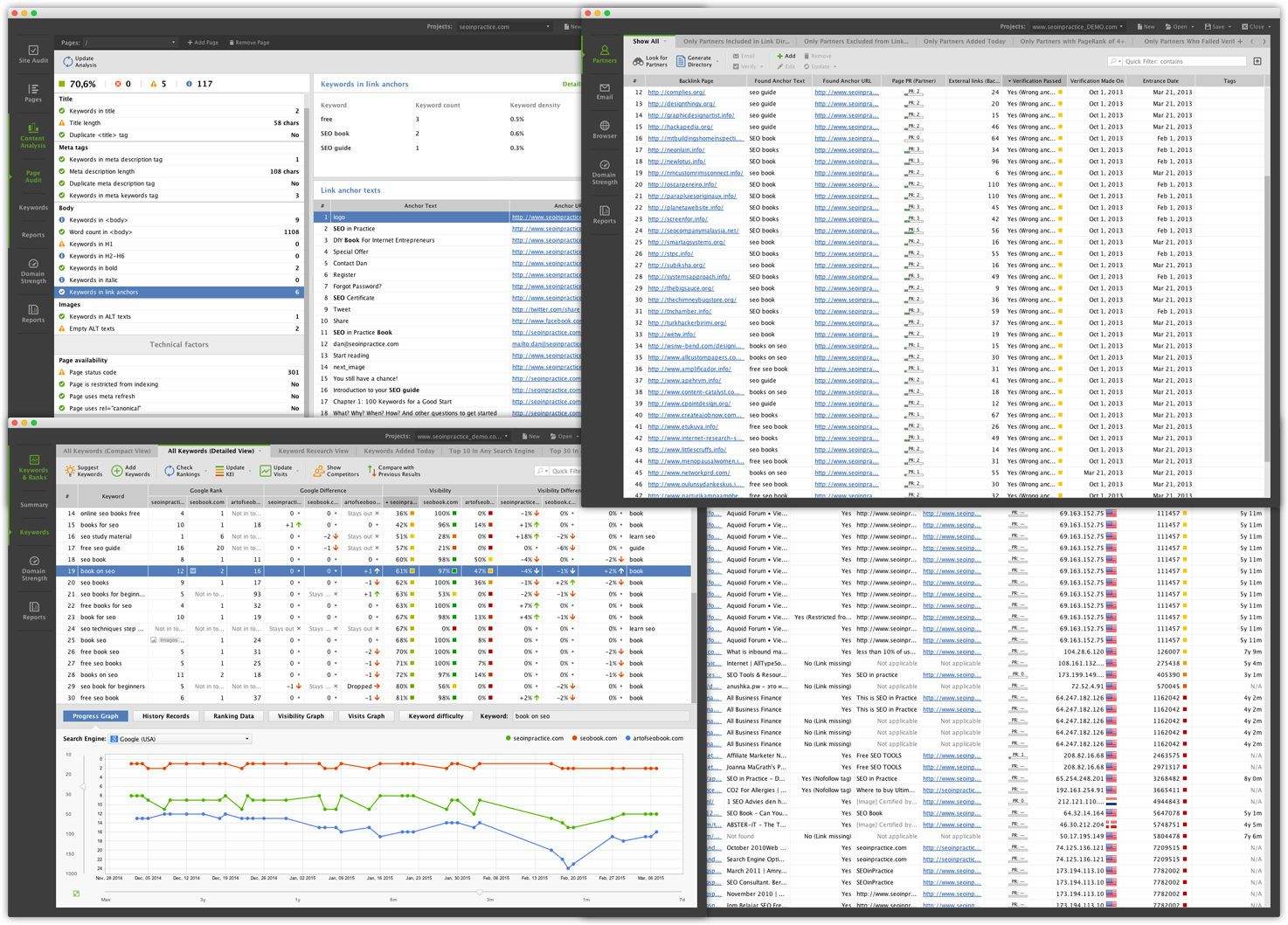1288x925 pixels.
Task: Click the History Records button
Action: [166, 716]
